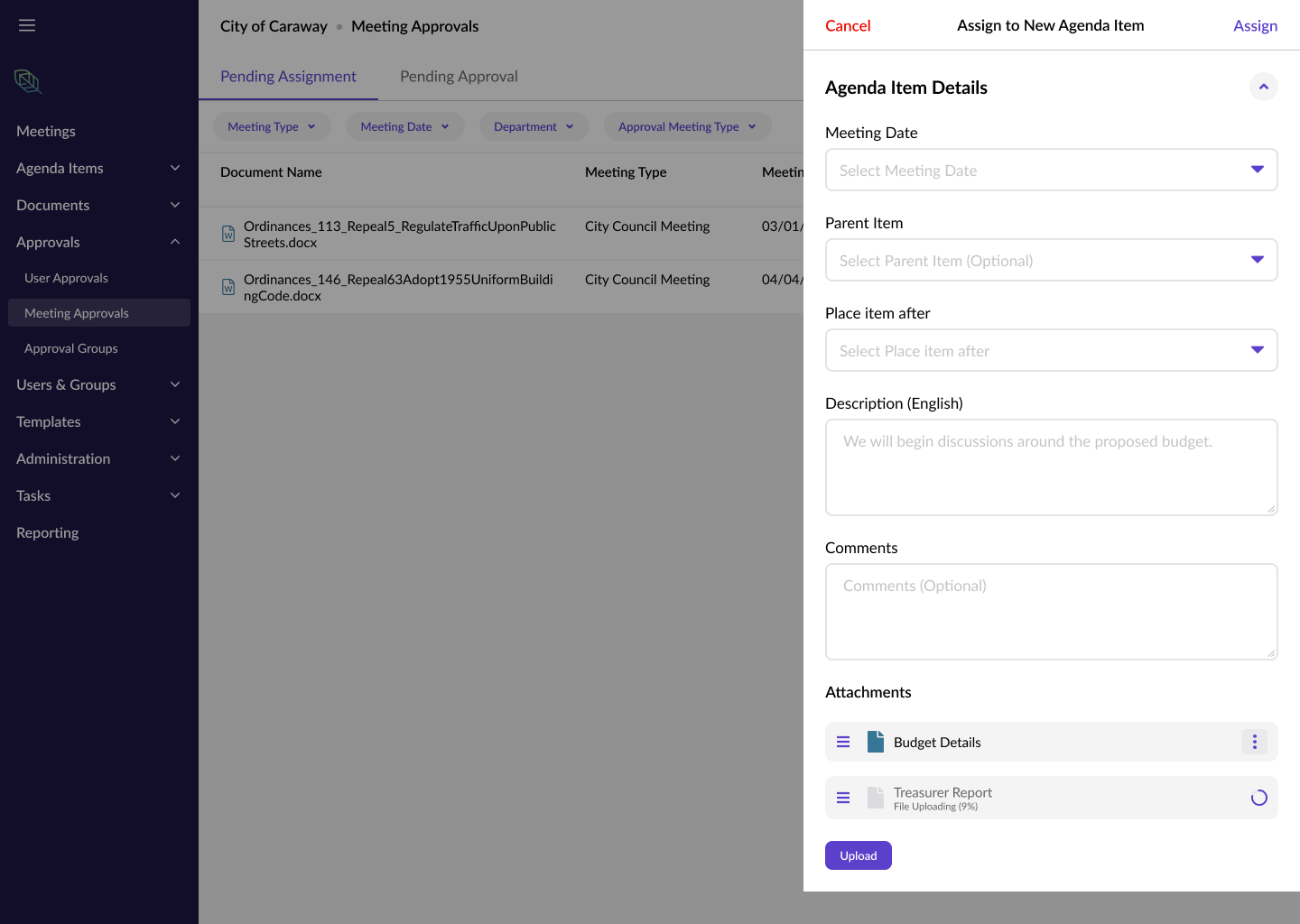The image size is (1300, 924).
Task: Click the Budget Details attachment name
Action: click(937, 742)
